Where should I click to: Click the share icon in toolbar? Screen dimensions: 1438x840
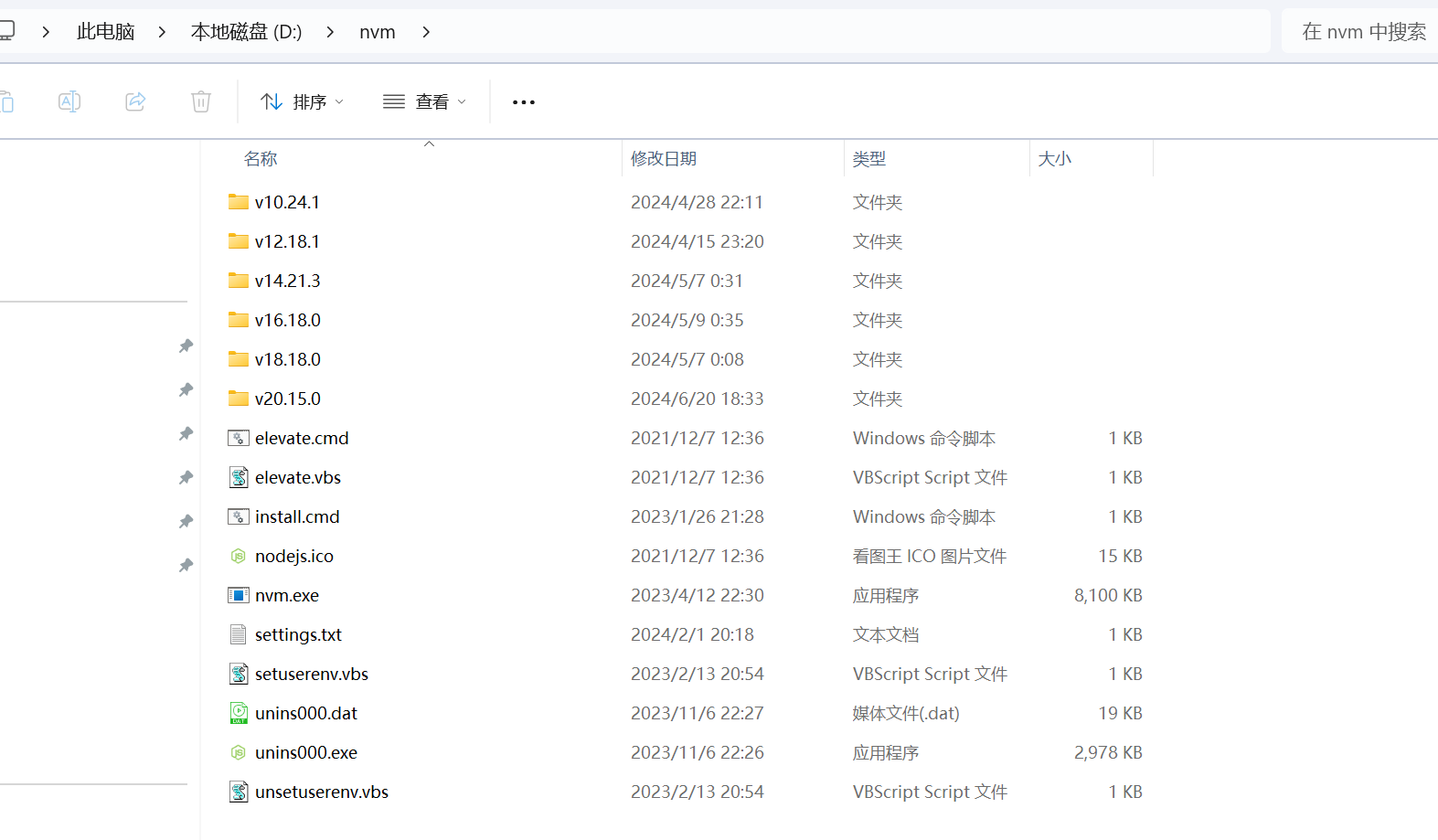135,101
